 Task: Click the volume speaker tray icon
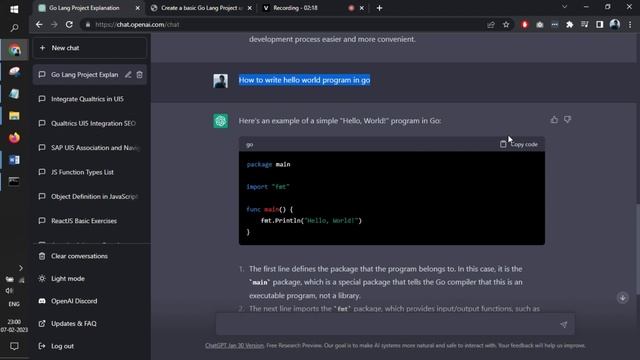pos(9,291)
